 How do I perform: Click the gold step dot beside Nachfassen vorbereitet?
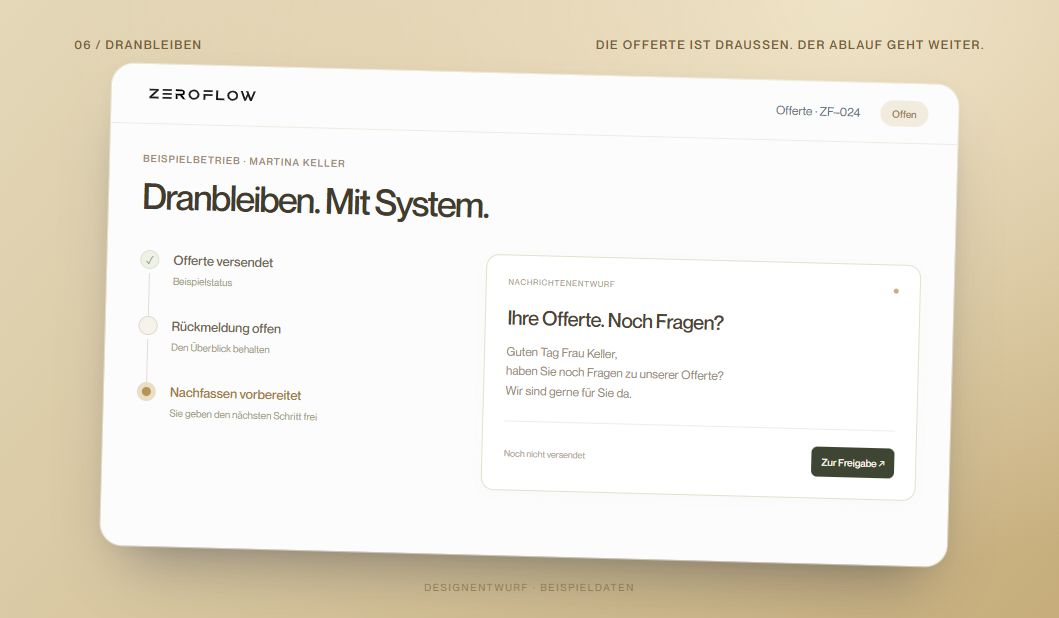(146, 392)
